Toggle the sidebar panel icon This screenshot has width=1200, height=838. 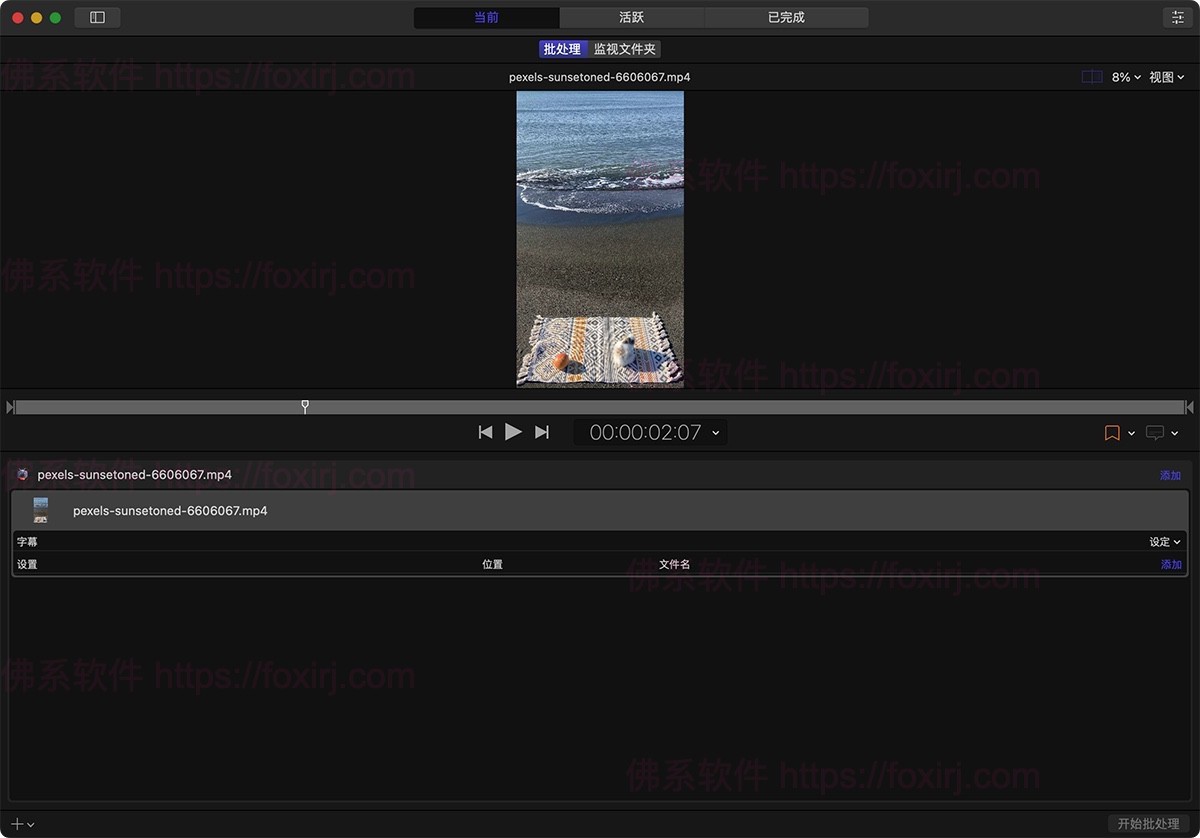97,18
